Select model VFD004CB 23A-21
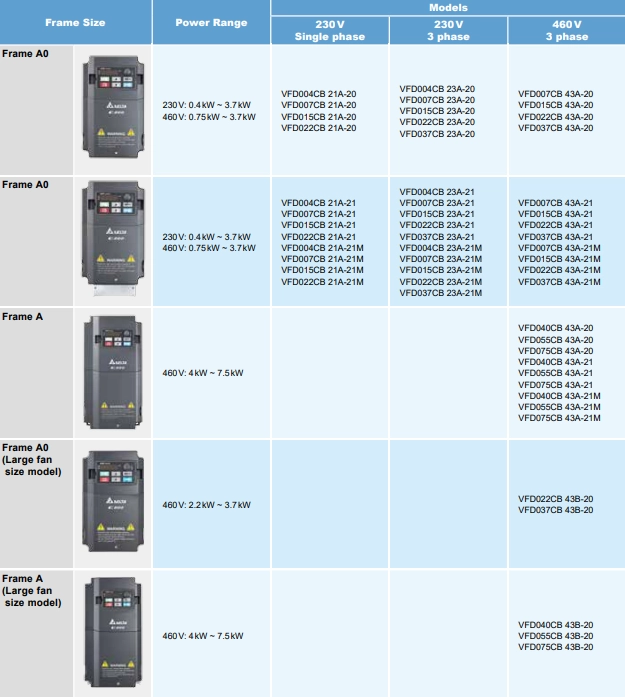 coord(437,192)
